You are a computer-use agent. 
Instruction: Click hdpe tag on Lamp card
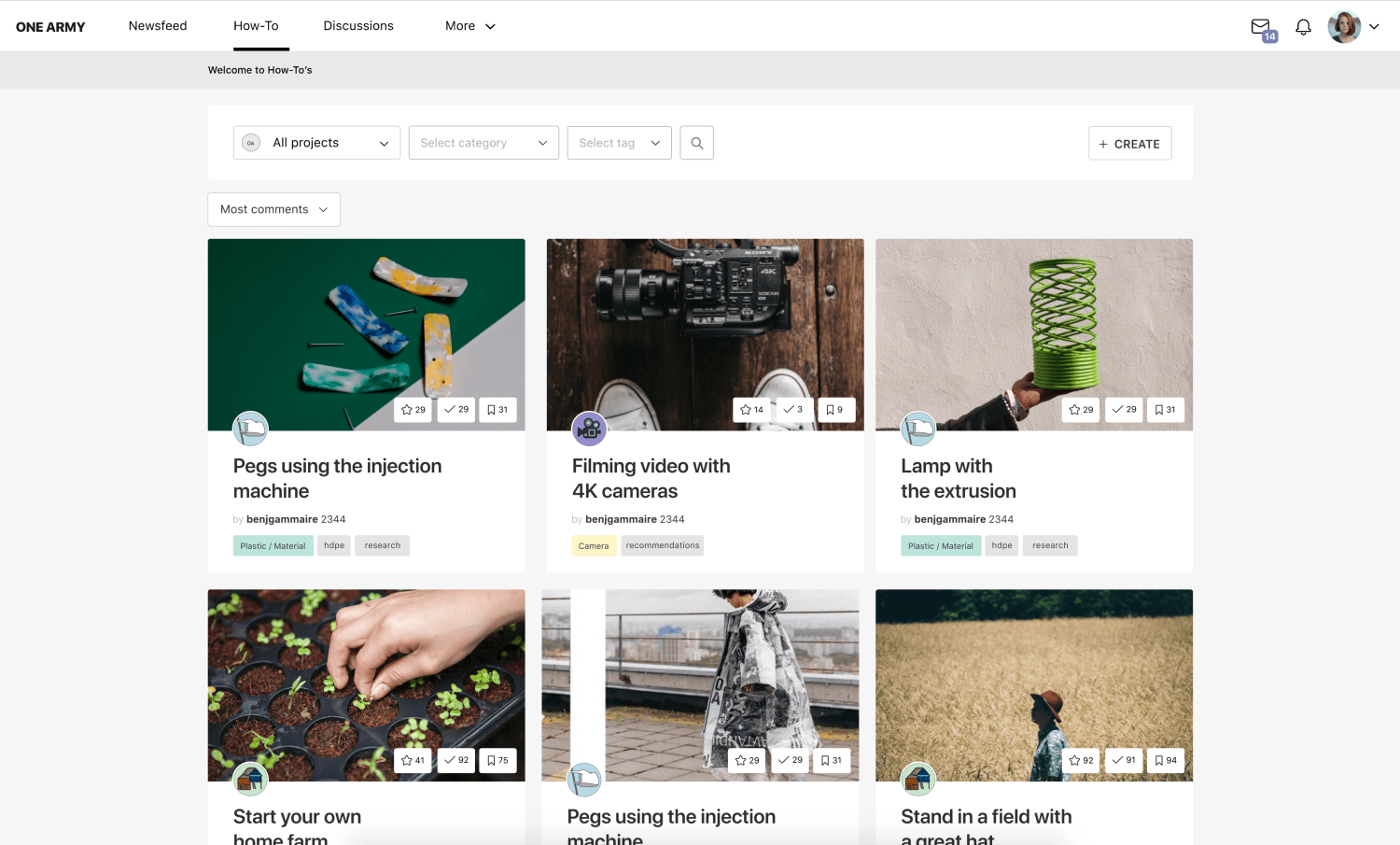coord(1001,545)
